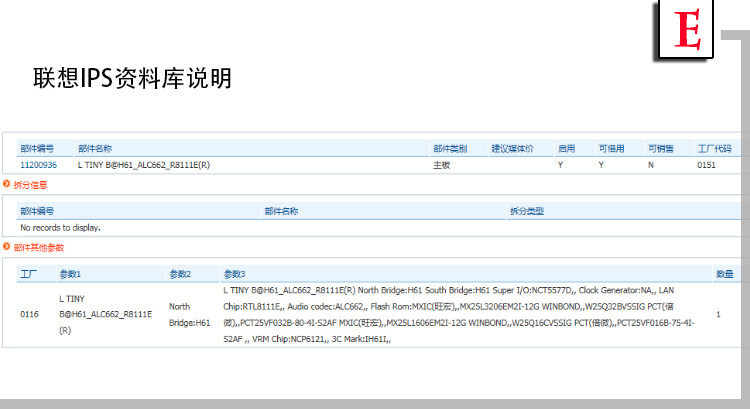Sort by 部件编号 column in top table
This screenshot has height=409, width=750.
click(37, 149)
